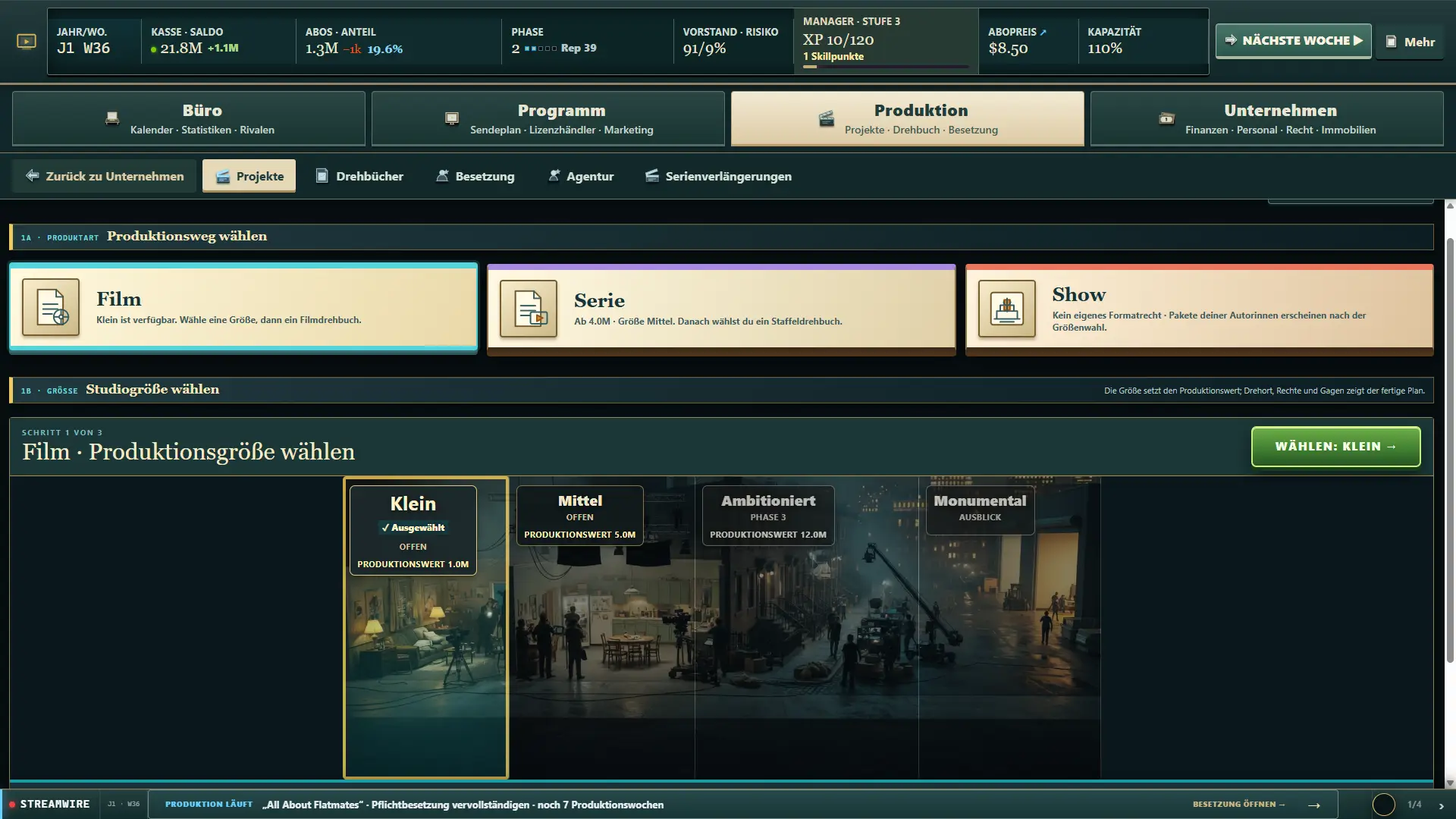Screen dimensions: 1456x819
Task: Click the Produktion clapperboard icon
Action: click(827, 118)
